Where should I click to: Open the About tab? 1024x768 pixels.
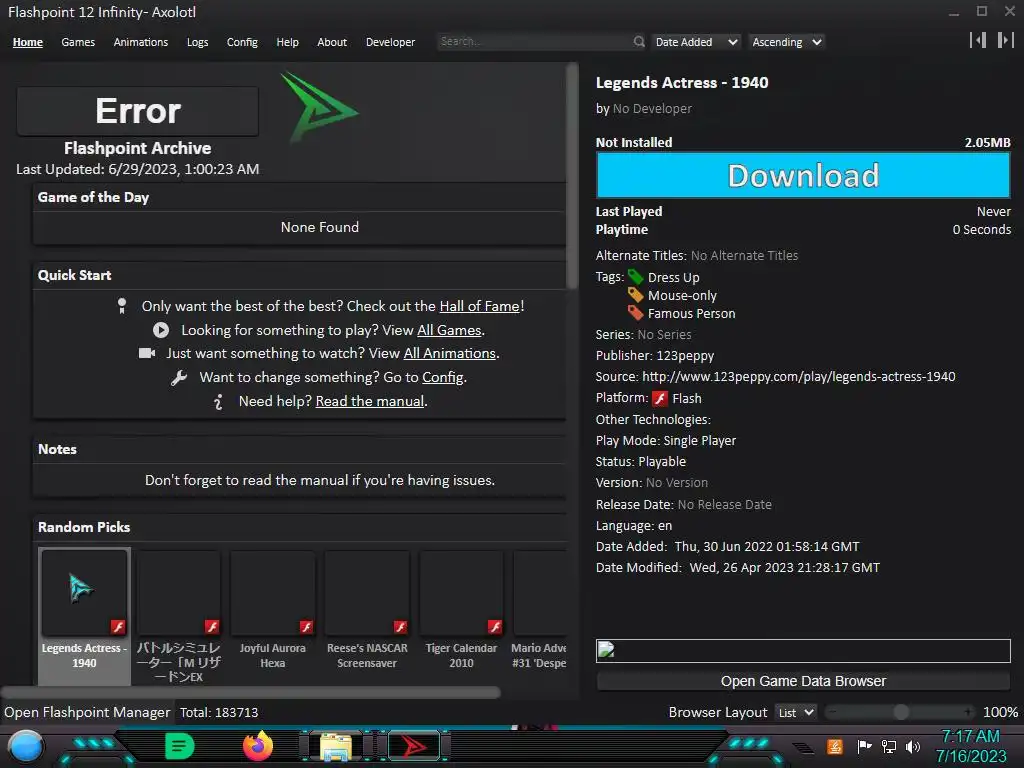(332, 42)
